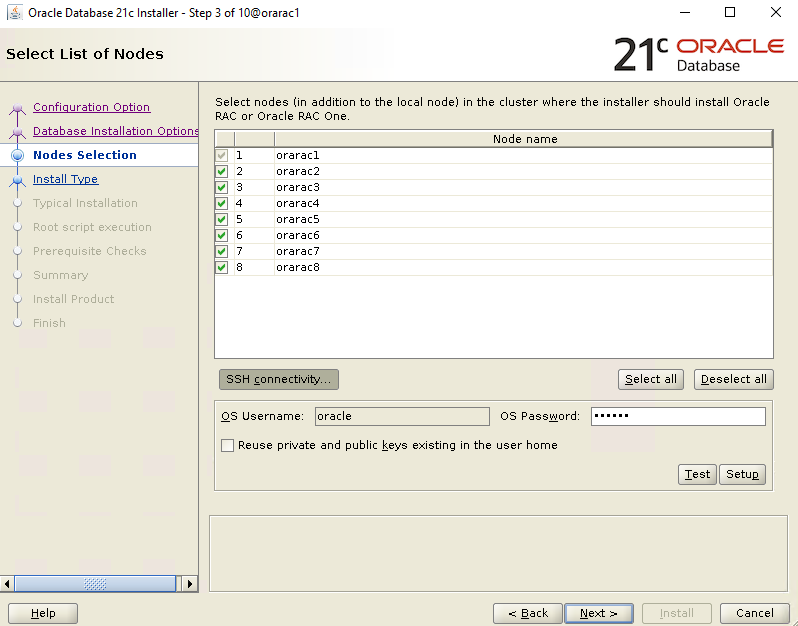The height and width of the screenshot is (626, 798).
Task: Click left arrow of sidebar scrollbar
Action: 7,584
